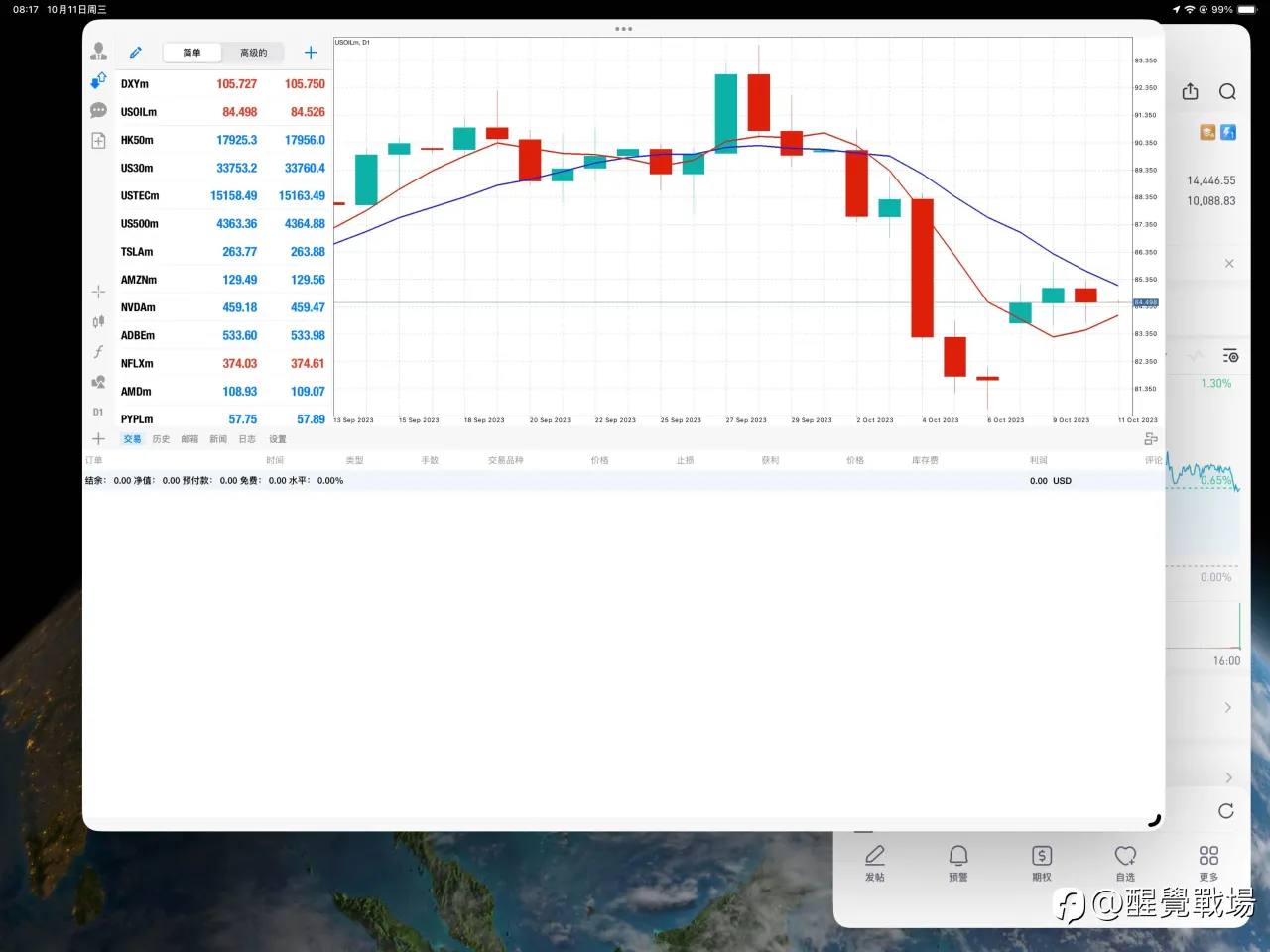Sort by 类型 column header
Screen dimensions: 1270x952
coord(354,460)
